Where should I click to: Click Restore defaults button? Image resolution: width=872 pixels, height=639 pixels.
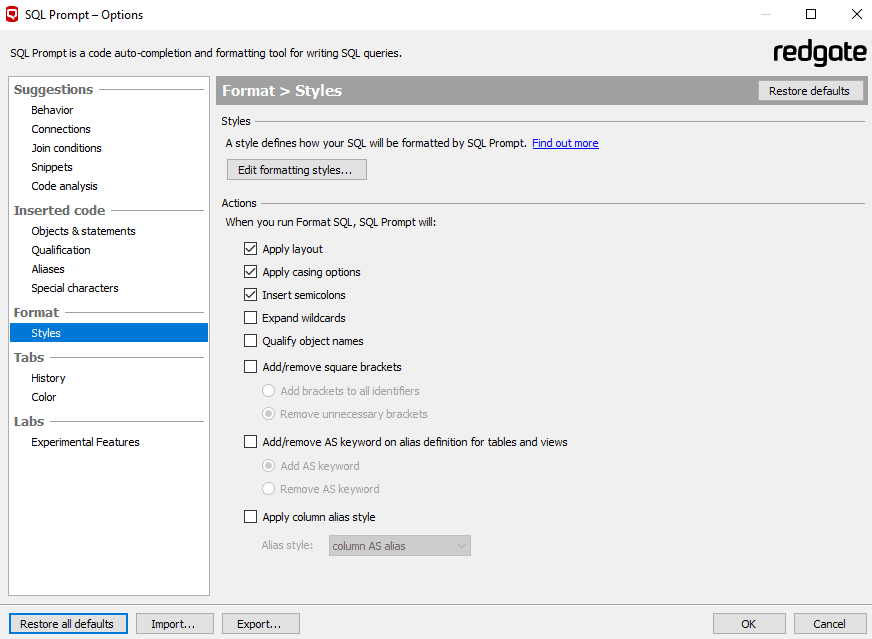pos(809,91)
